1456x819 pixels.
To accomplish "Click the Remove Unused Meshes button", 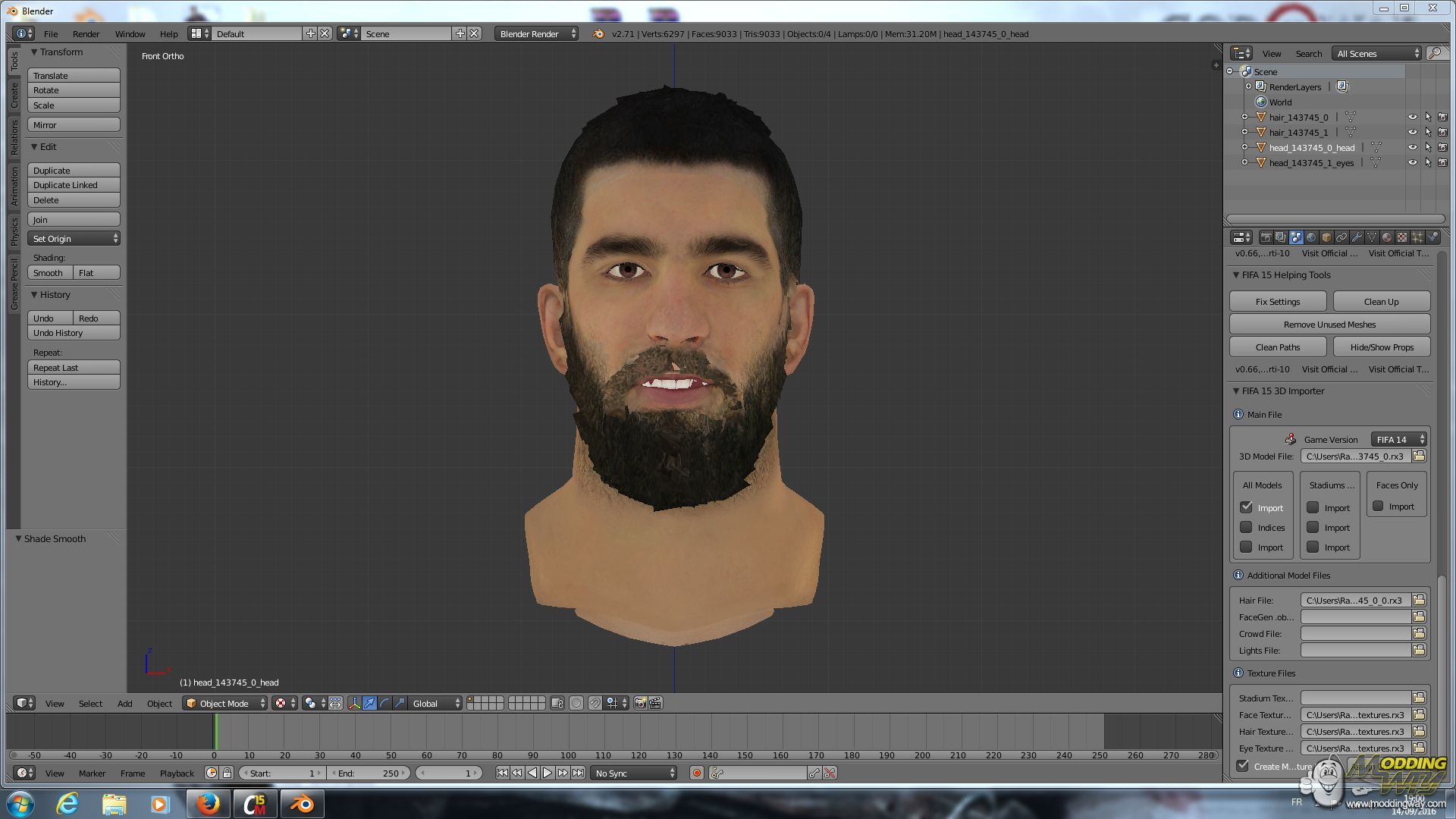I will click(x=1329, y=325).
